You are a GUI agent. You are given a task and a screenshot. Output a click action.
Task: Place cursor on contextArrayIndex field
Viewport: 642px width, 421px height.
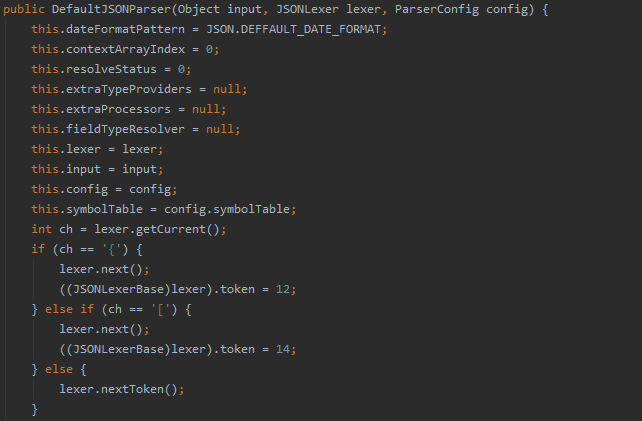117,49
